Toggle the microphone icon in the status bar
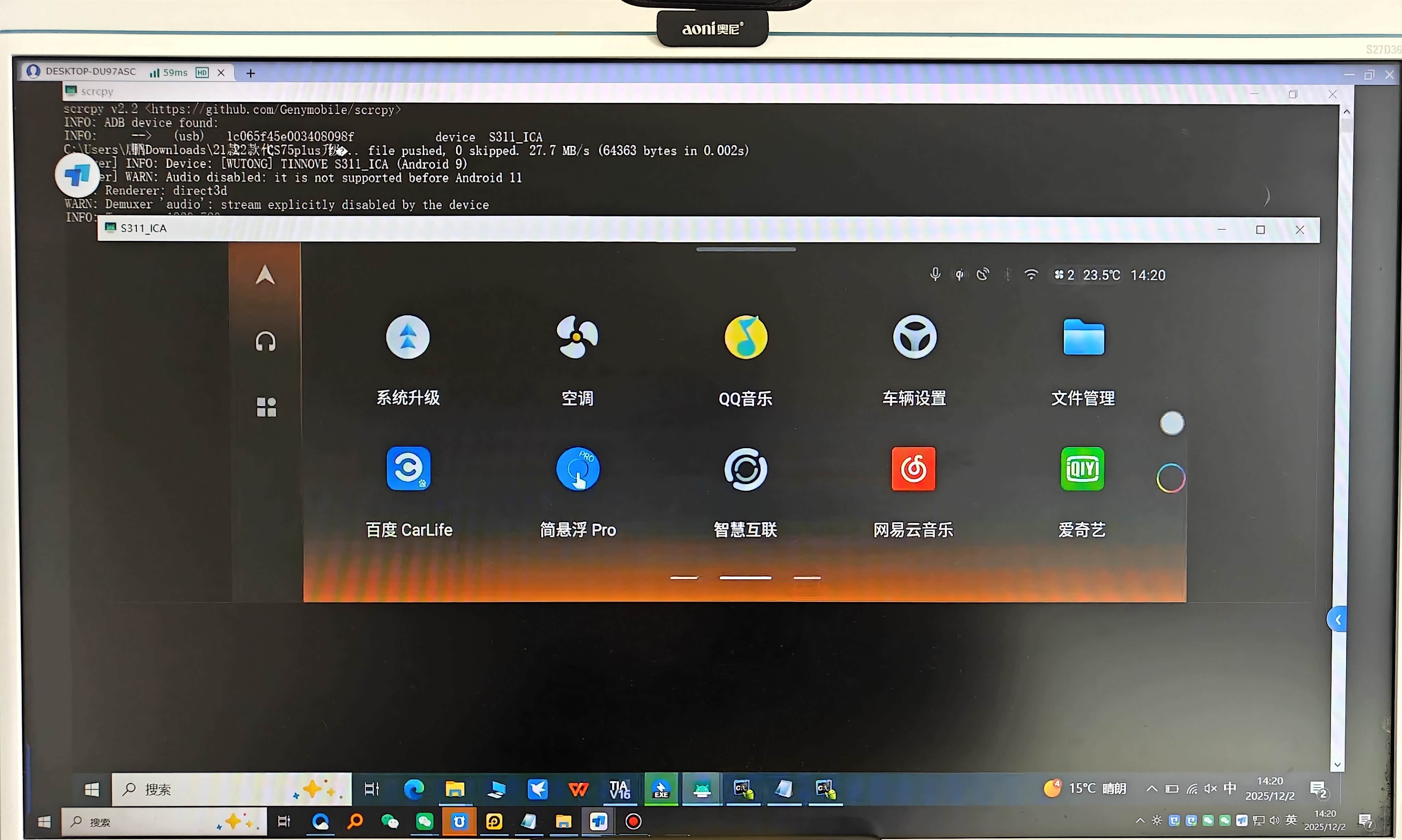 tap(935, 275)
